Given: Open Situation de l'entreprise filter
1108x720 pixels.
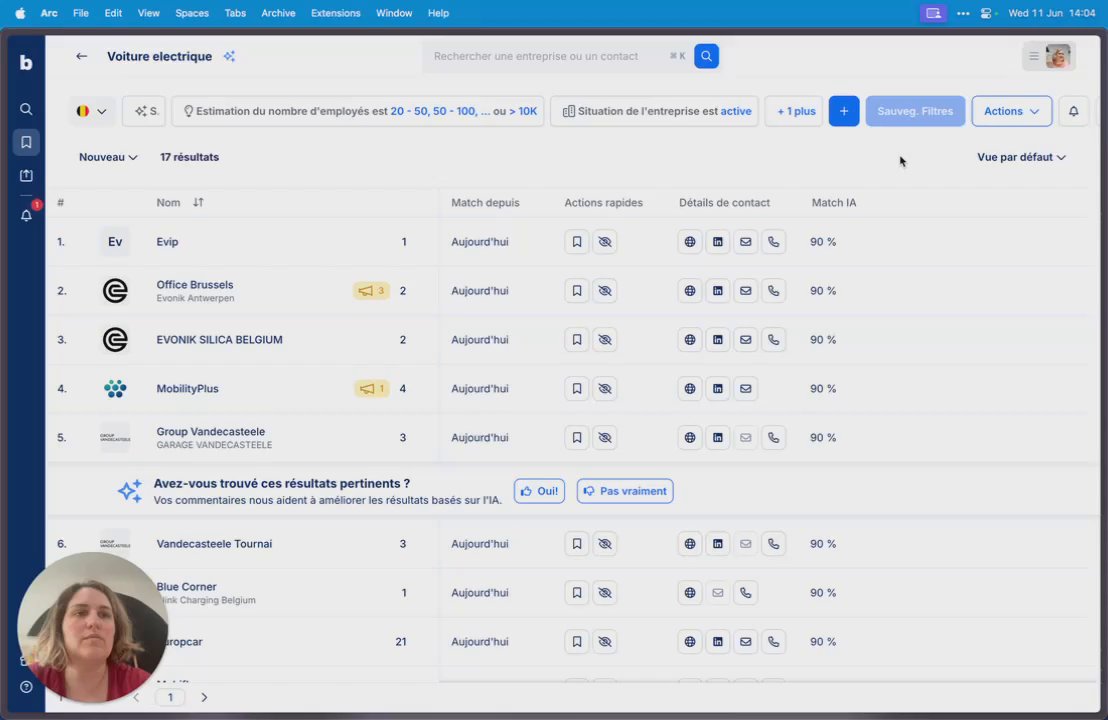Looking at the screenshot, I should point(654,111).
